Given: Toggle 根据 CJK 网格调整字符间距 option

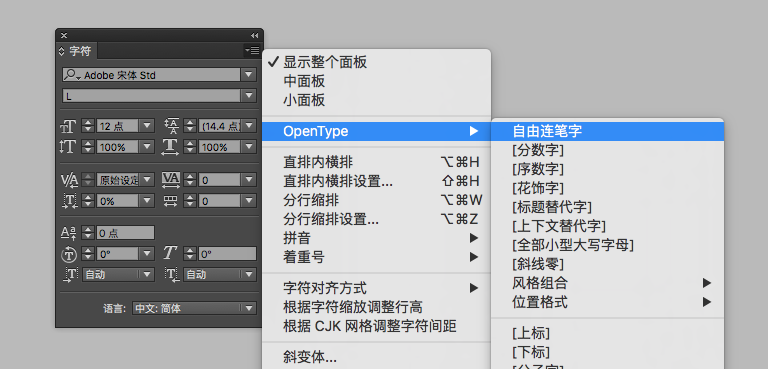Looking at the screenshot, I should point(376,326).
